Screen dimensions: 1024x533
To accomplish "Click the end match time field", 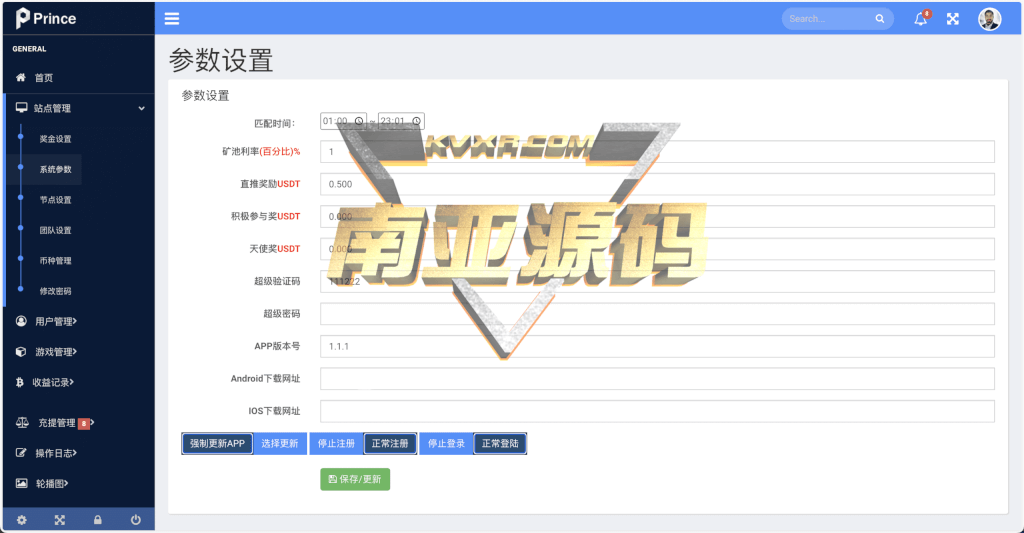I will click(401, 121).
